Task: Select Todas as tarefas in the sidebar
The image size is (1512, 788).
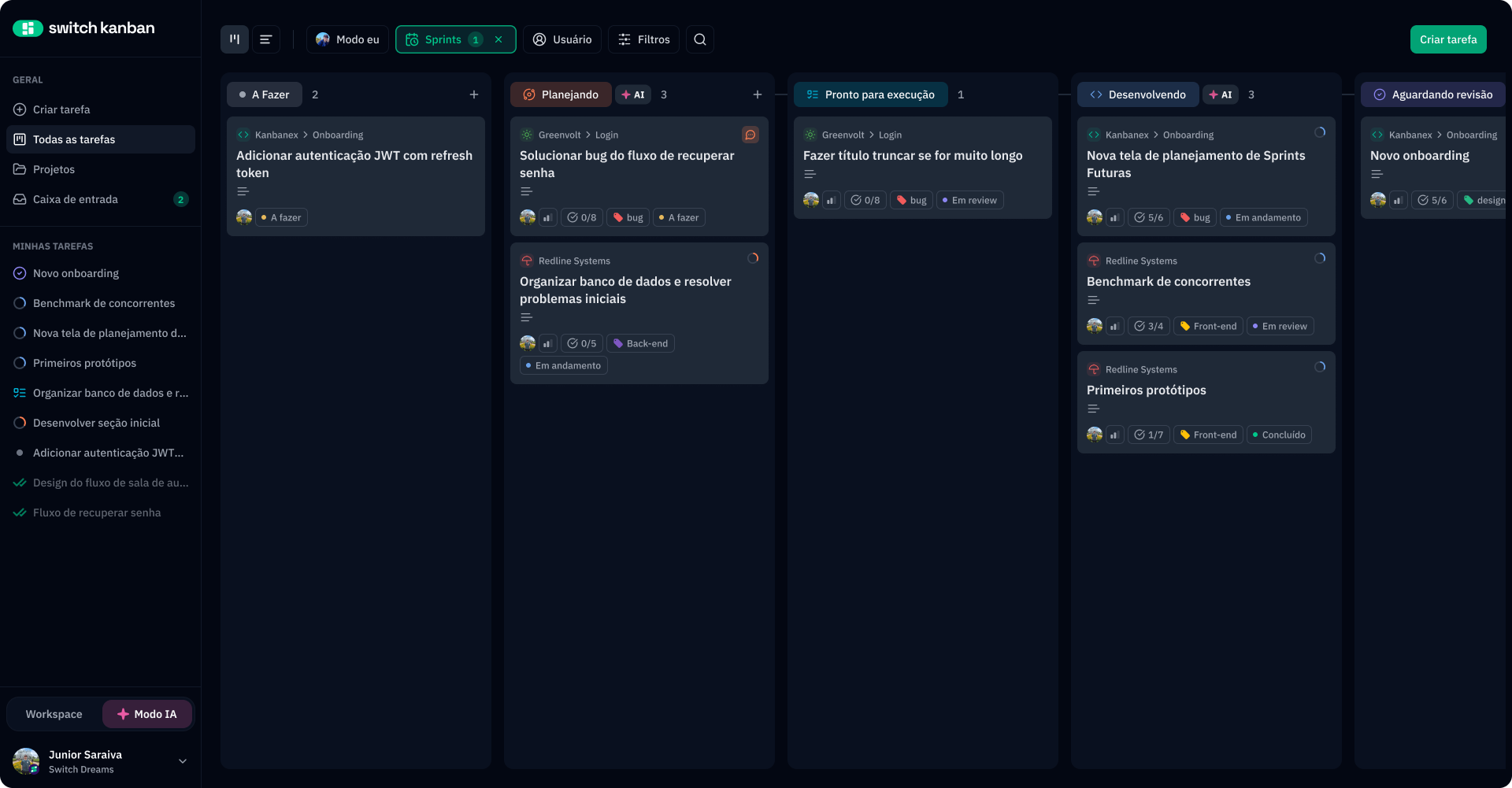Action: (x=74, y=139)
